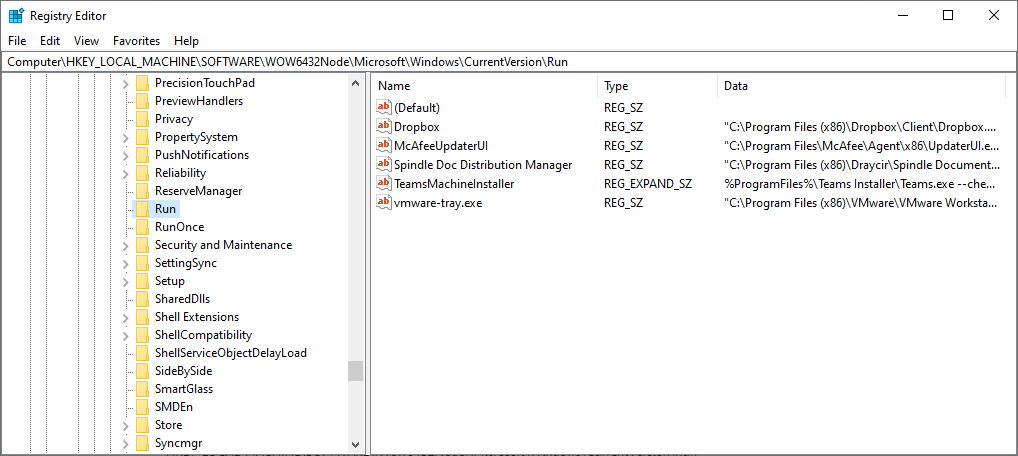Click the Security and Maintenance folder icon
The height and width of the screenshot is (456, 1018).
click(143, 245)
